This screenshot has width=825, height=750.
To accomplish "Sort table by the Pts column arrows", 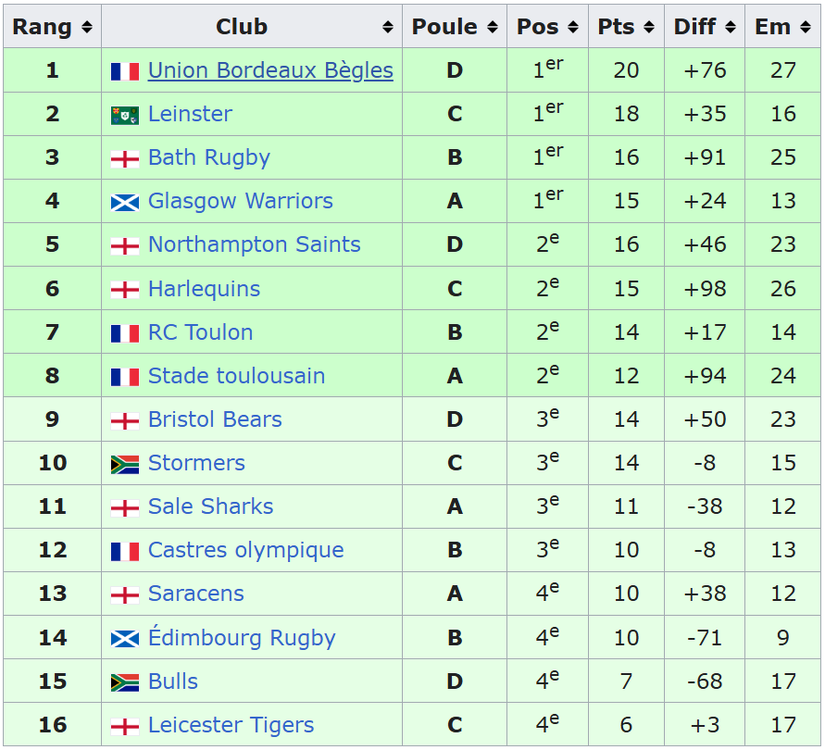I will point(649,27).
